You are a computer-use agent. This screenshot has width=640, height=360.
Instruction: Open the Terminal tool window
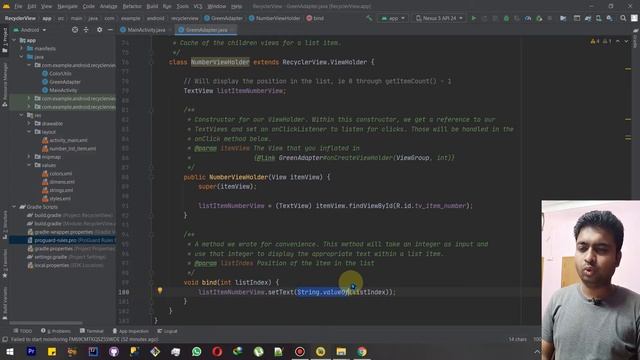pos(92,331)
